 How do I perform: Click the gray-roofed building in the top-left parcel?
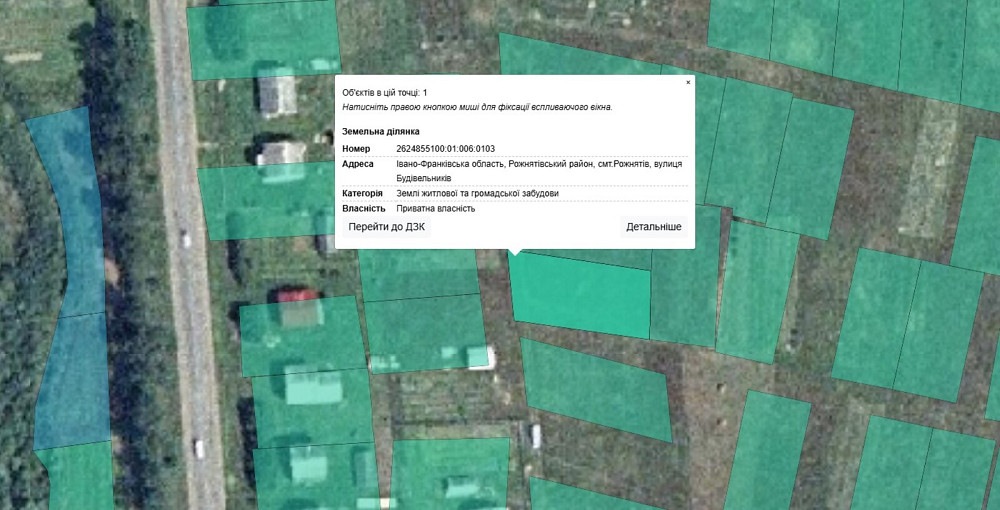point(277,95)
